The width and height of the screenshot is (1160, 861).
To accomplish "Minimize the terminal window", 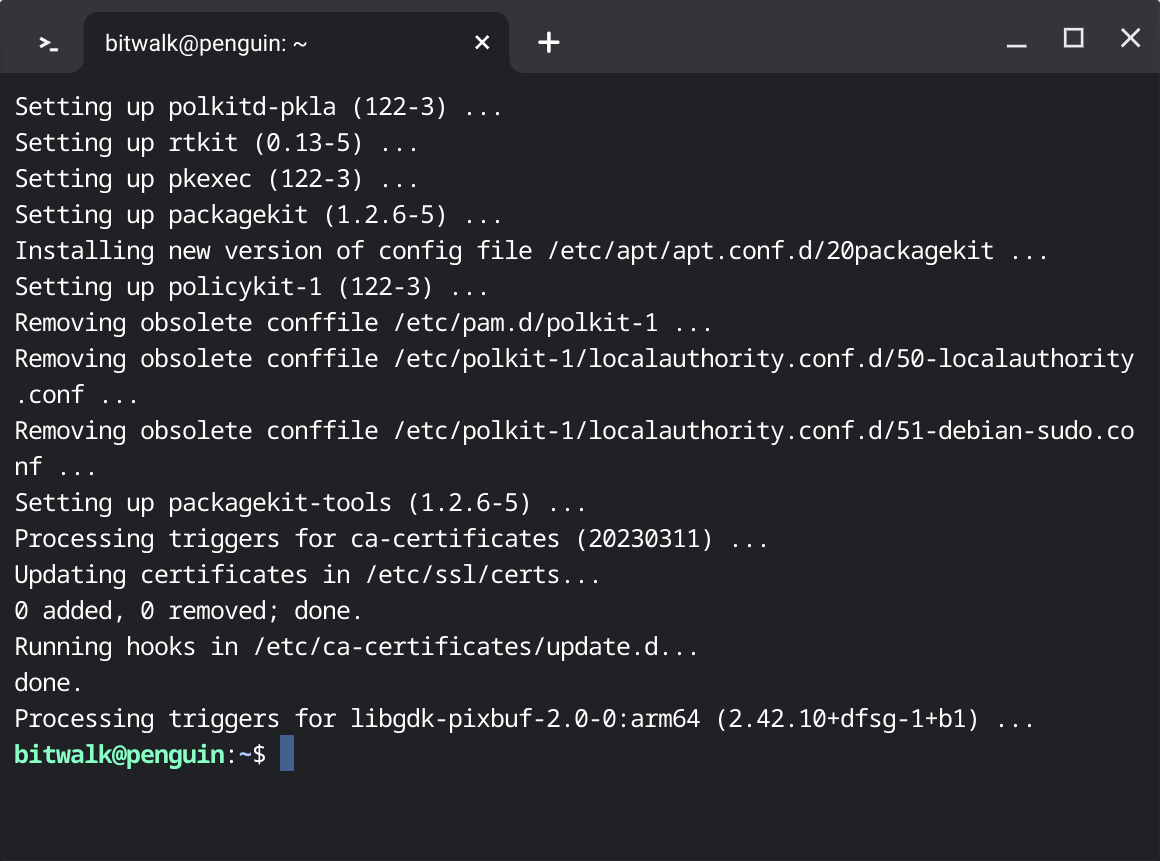I will tap(1016, 44).
